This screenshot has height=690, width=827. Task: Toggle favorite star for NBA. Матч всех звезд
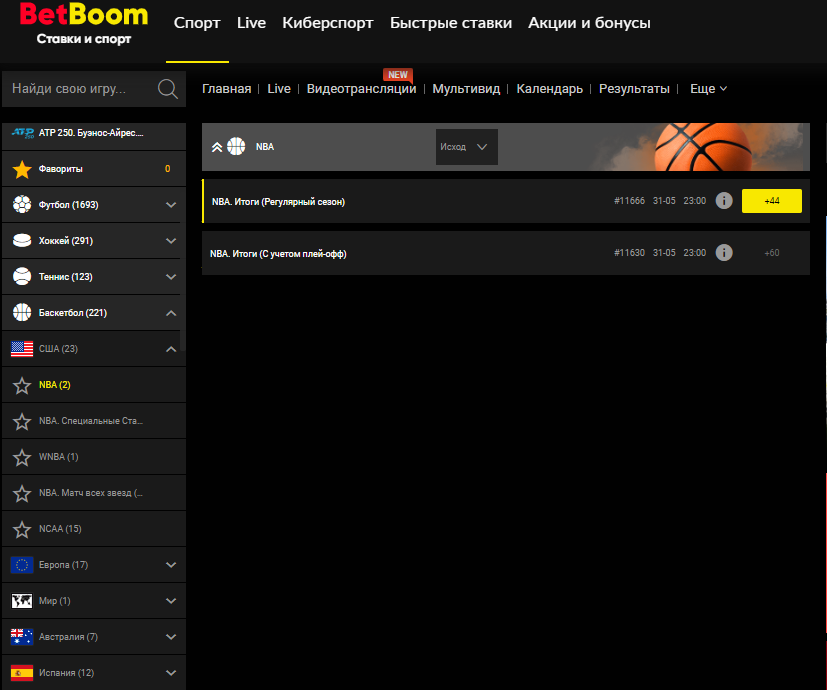(22, 493)
